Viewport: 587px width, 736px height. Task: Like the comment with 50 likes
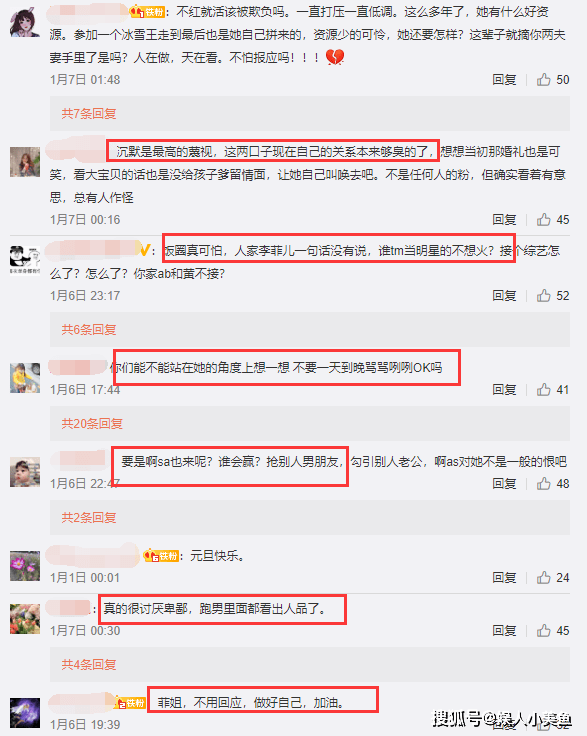(543, 79)
